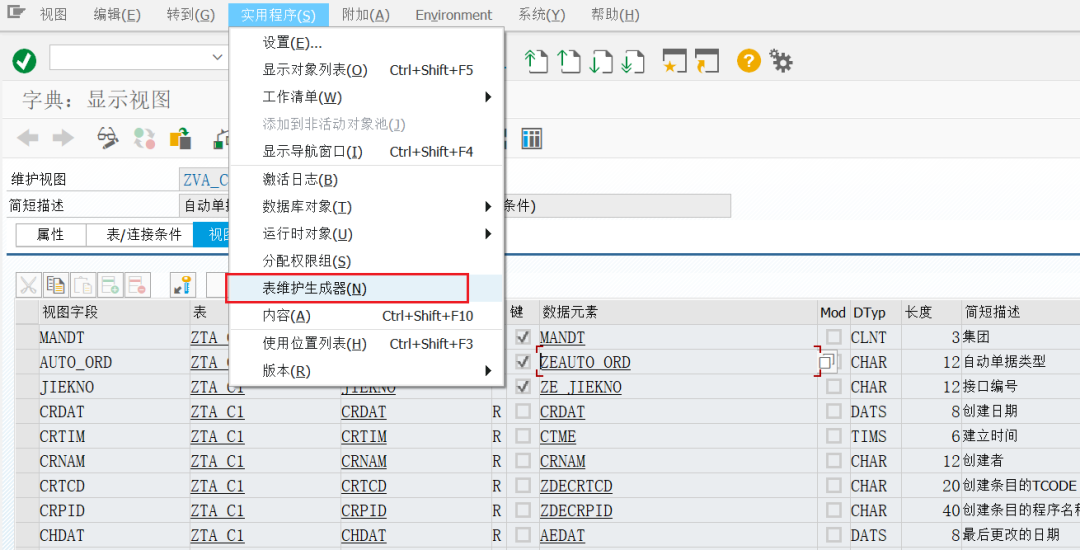
Task: Open the 视图 menu
Action: click(x=54, y=14)
